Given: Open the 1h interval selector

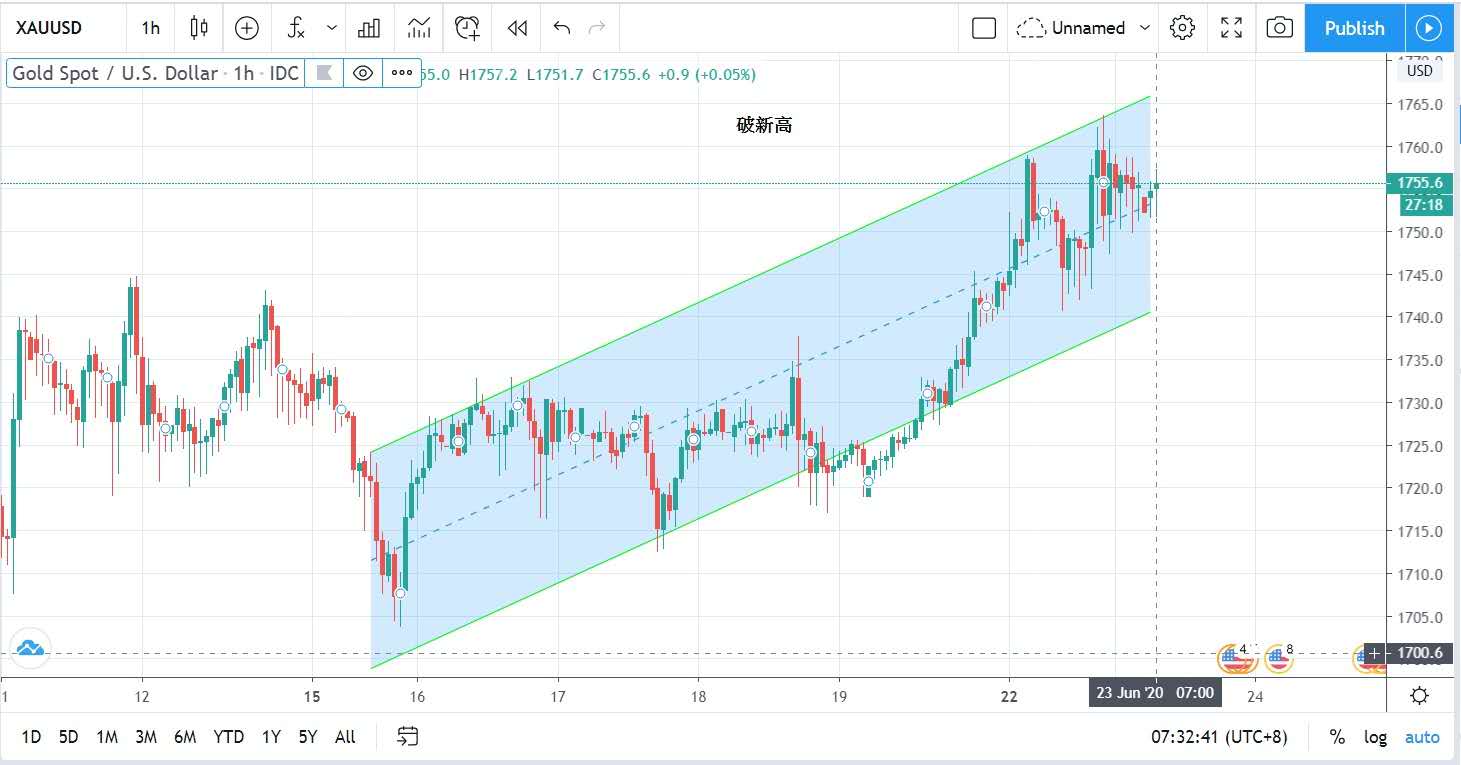Looking at the screenshot, I should (x=150, y=28).
